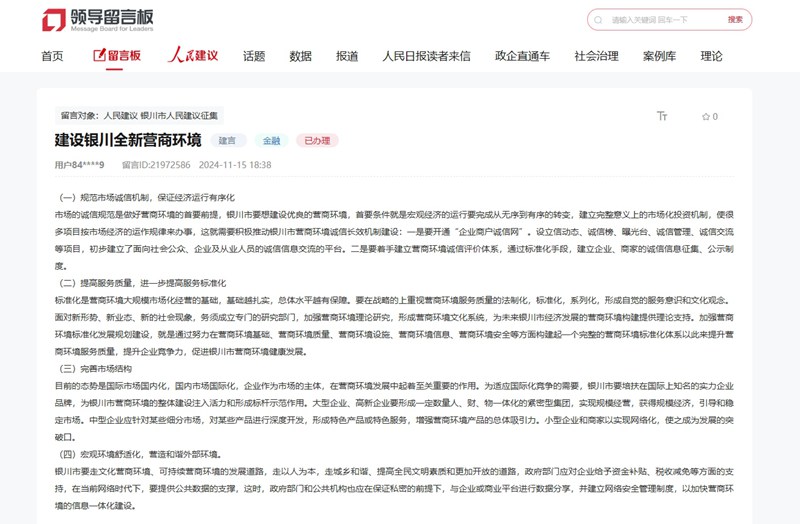This screenshot has width=800, height=524.
Task: Open the 人民建议 calligraphy logo tab
Action: click(192, 56)
